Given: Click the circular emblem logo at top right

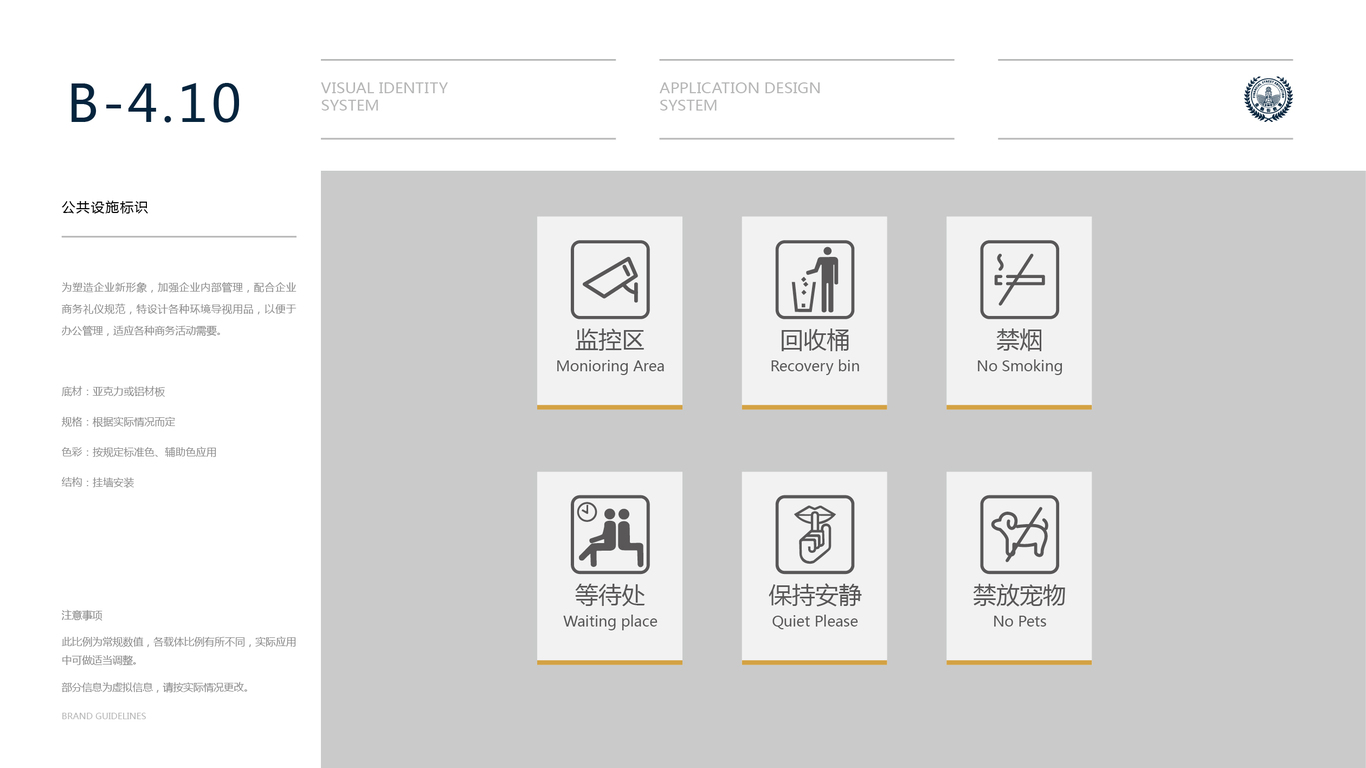Looking at the screenshot, I should [x=1268, y=99].
